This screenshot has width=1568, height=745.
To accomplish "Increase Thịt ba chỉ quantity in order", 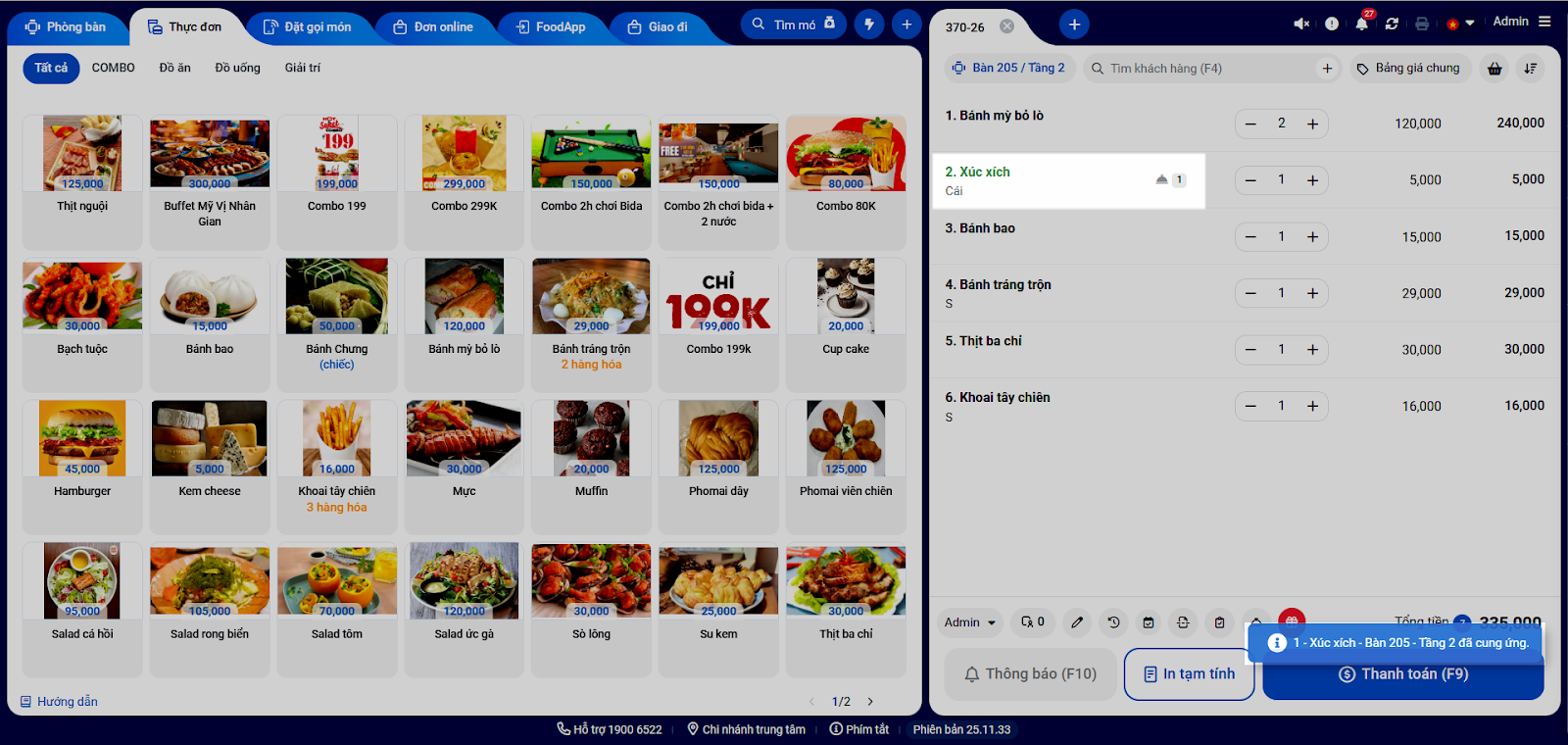I will pyautogui.click(x=1312, y=349).
